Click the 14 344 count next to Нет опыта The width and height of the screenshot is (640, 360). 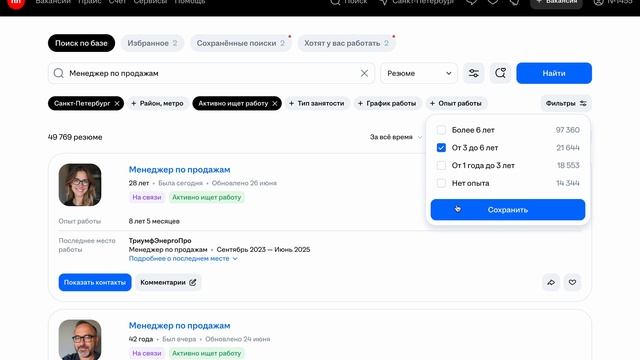pyautogui.click(x=568, y=183)
